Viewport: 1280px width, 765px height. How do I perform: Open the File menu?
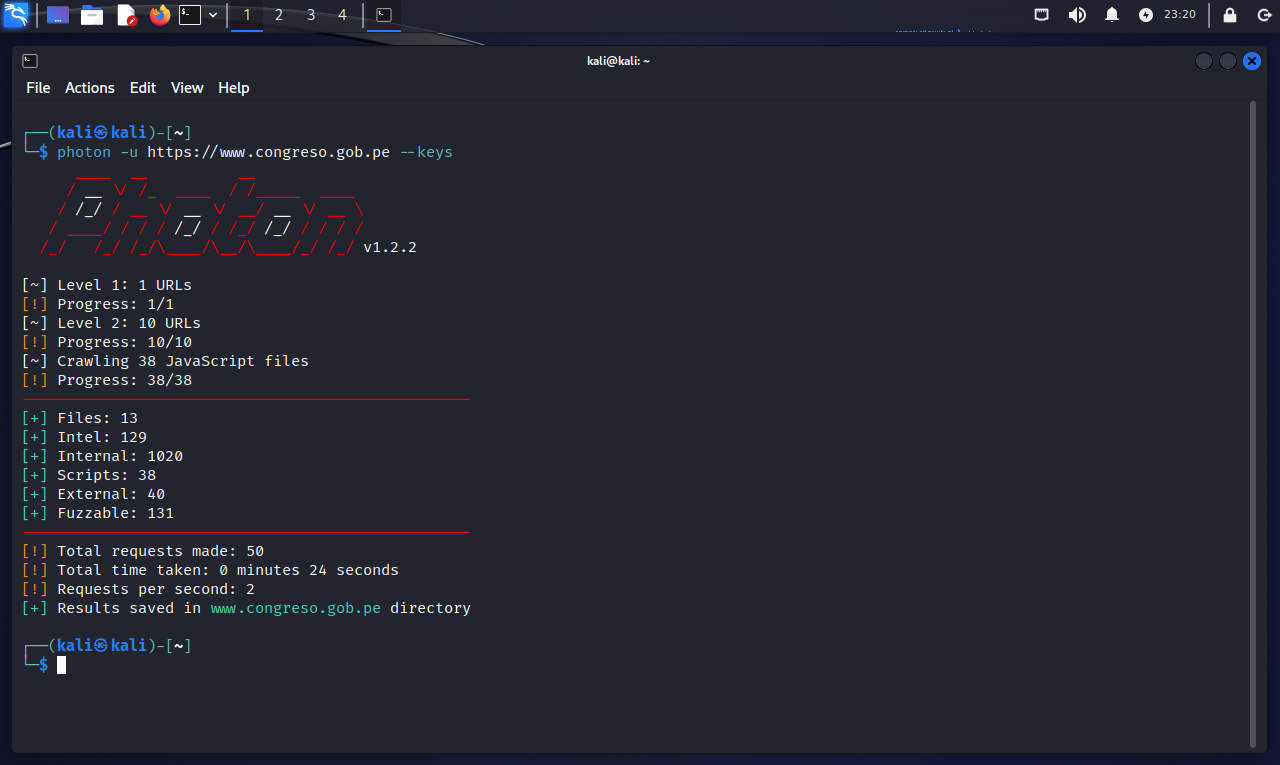(38, 88)
